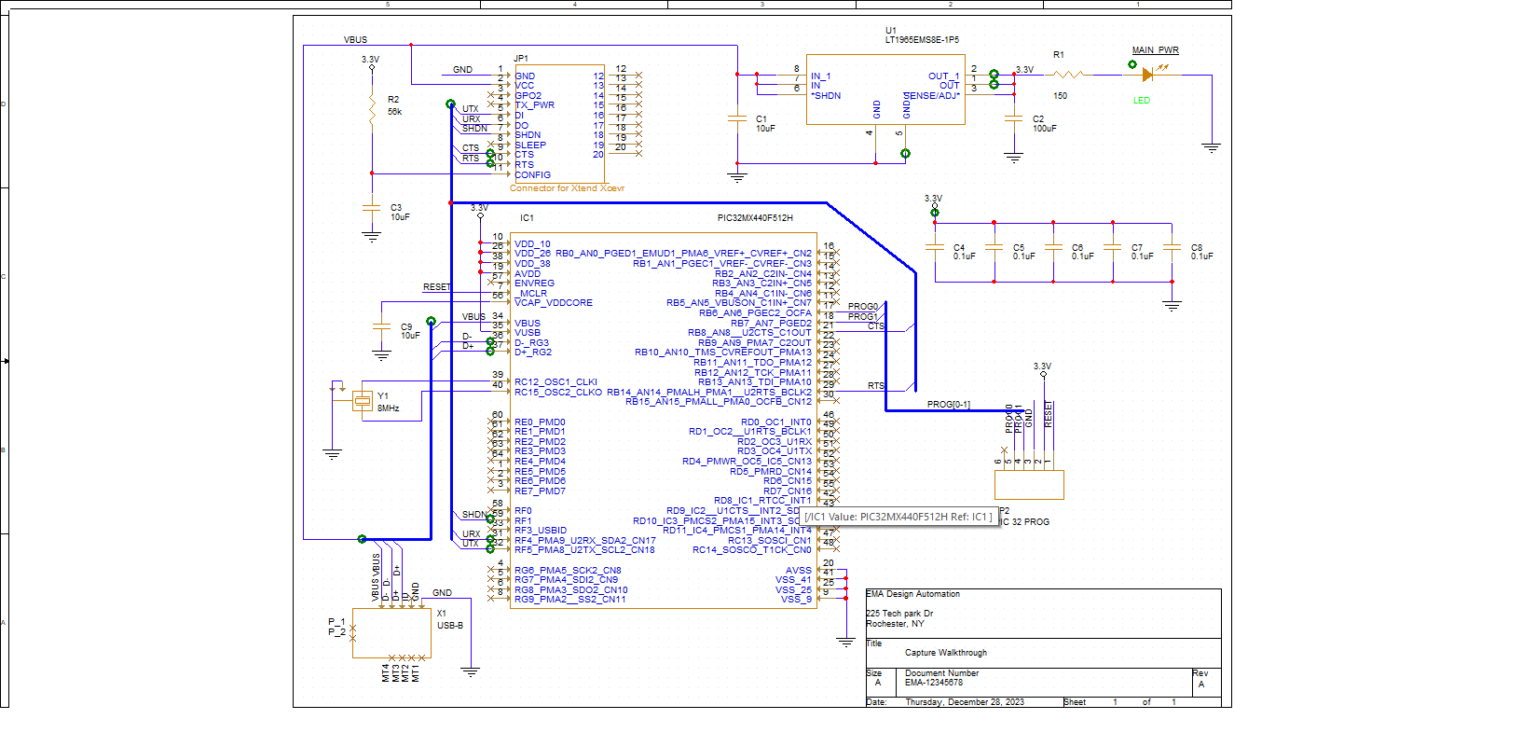Select the ground symbol below capacitor C3
The image size is (1536, 733).
click(x=371, y=235)
